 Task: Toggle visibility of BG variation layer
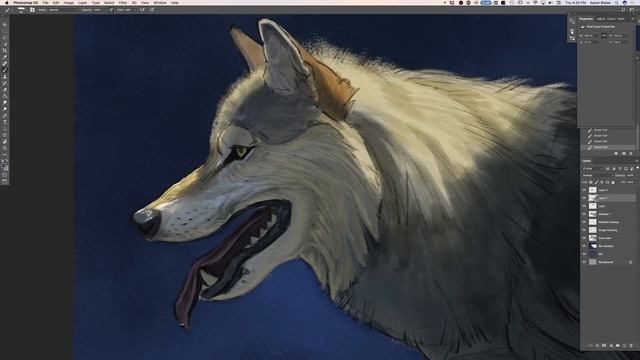coord(584,246)
